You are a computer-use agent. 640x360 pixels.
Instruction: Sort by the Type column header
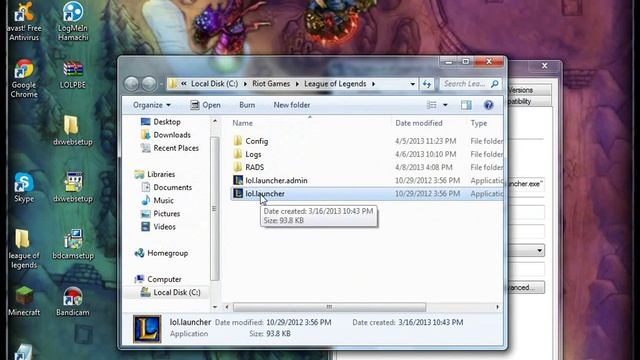(479, 123)
